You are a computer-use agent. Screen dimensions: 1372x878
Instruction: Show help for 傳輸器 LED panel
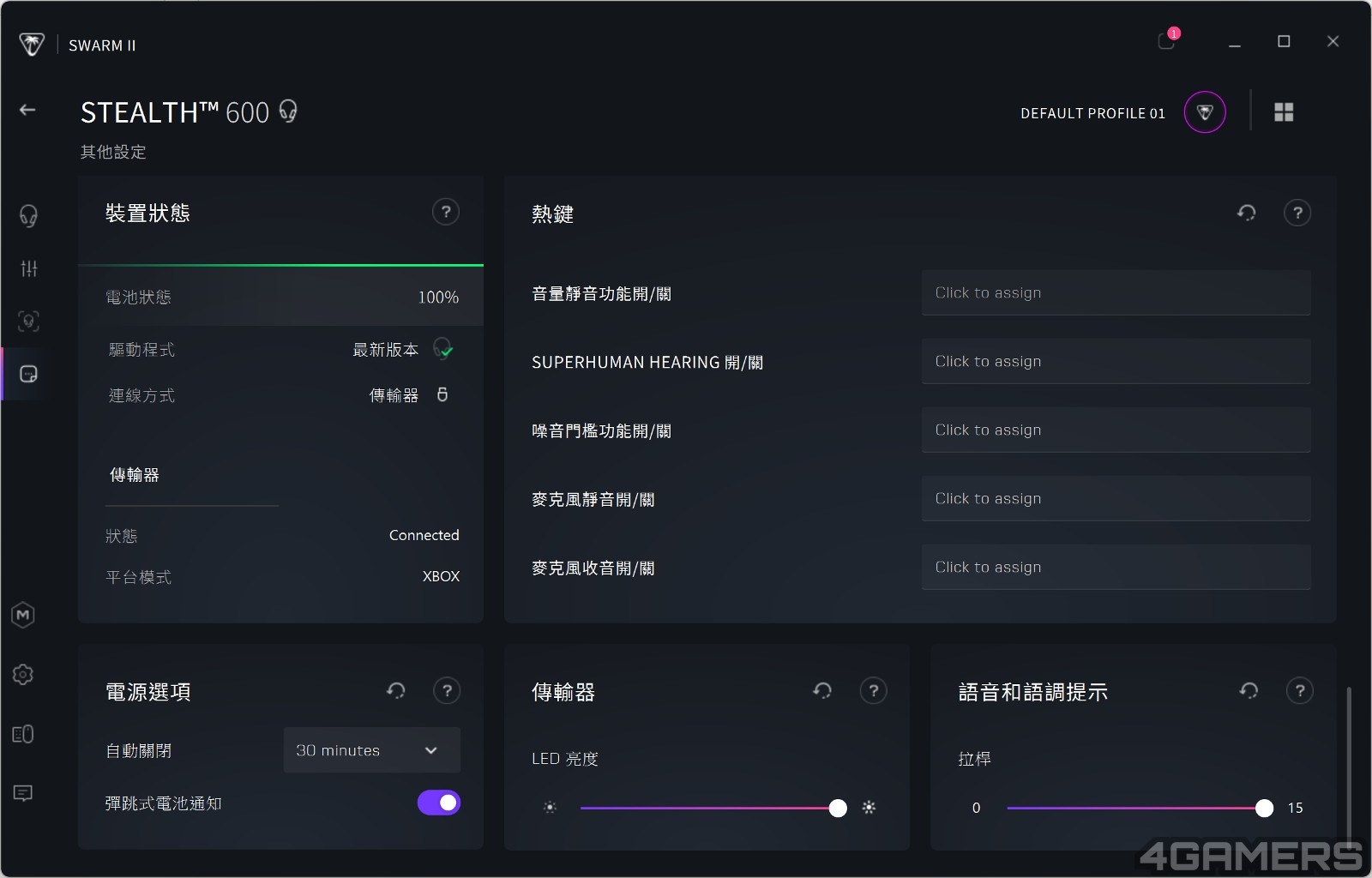coord(873,690)
